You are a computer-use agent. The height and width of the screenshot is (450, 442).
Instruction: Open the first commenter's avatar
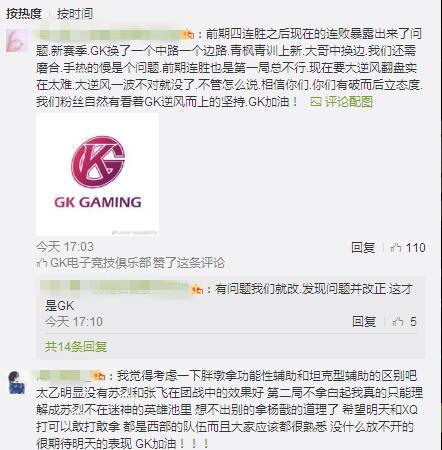(17, 40)
